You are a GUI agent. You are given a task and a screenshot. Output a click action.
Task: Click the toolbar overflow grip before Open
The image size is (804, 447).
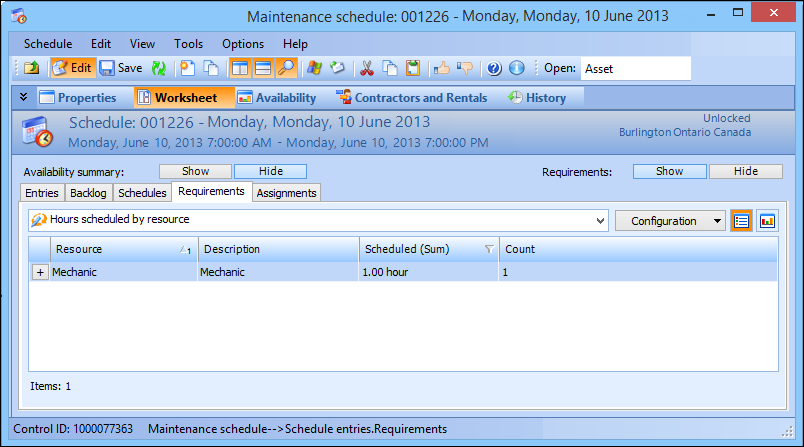click(536, 68)
